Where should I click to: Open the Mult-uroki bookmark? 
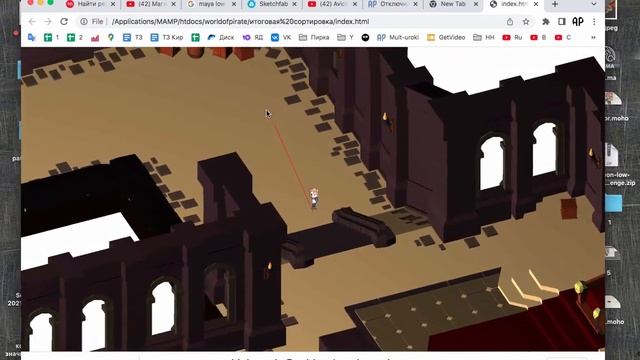point(398,38)
